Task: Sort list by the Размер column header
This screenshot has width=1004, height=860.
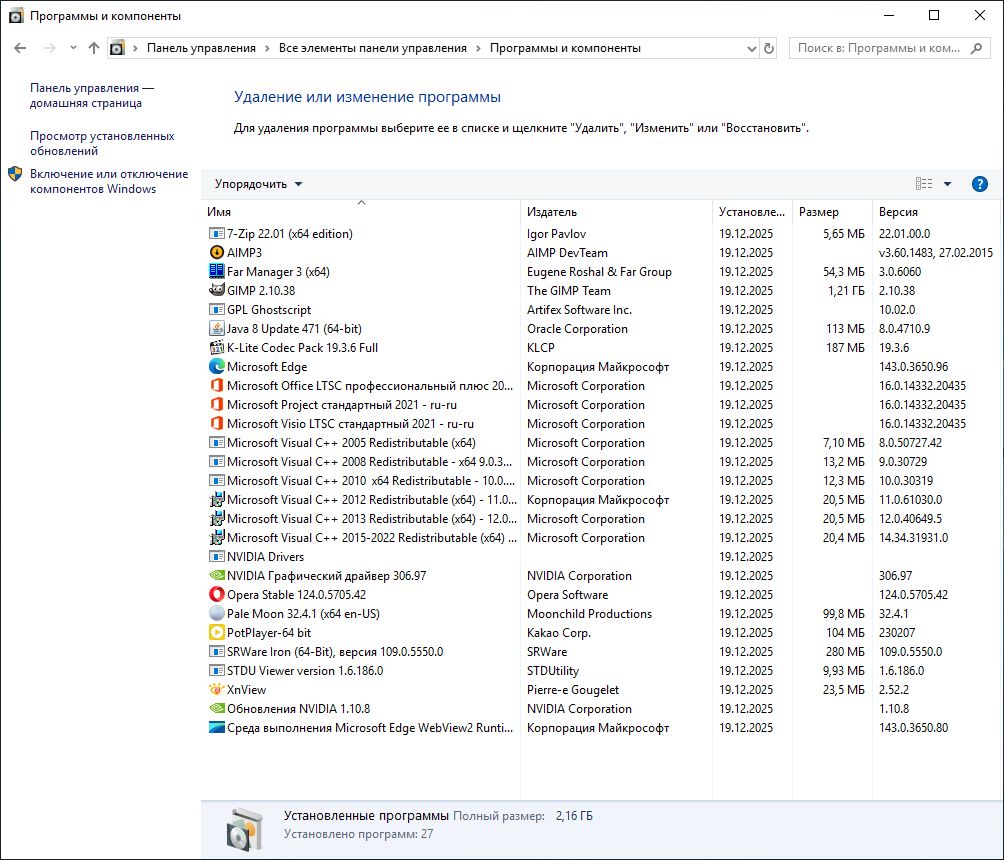Action: [x=819, y=212]
